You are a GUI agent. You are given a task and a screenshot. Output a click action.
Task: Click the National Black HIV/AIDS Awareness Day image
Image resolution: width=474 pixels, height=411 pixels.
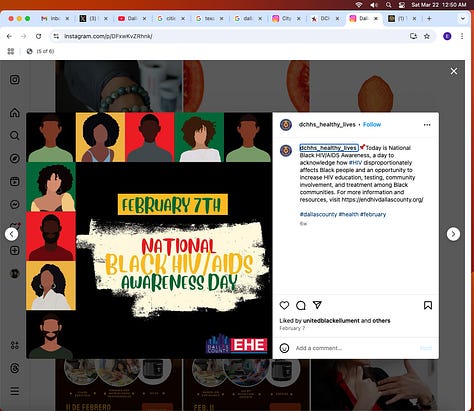click(x=149, y=236)
